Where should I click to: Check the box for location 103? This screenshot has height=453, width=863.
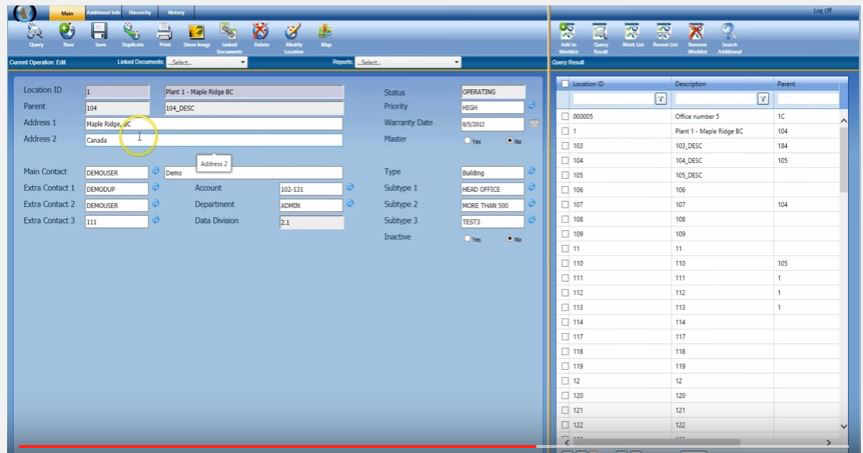point(565,146)
